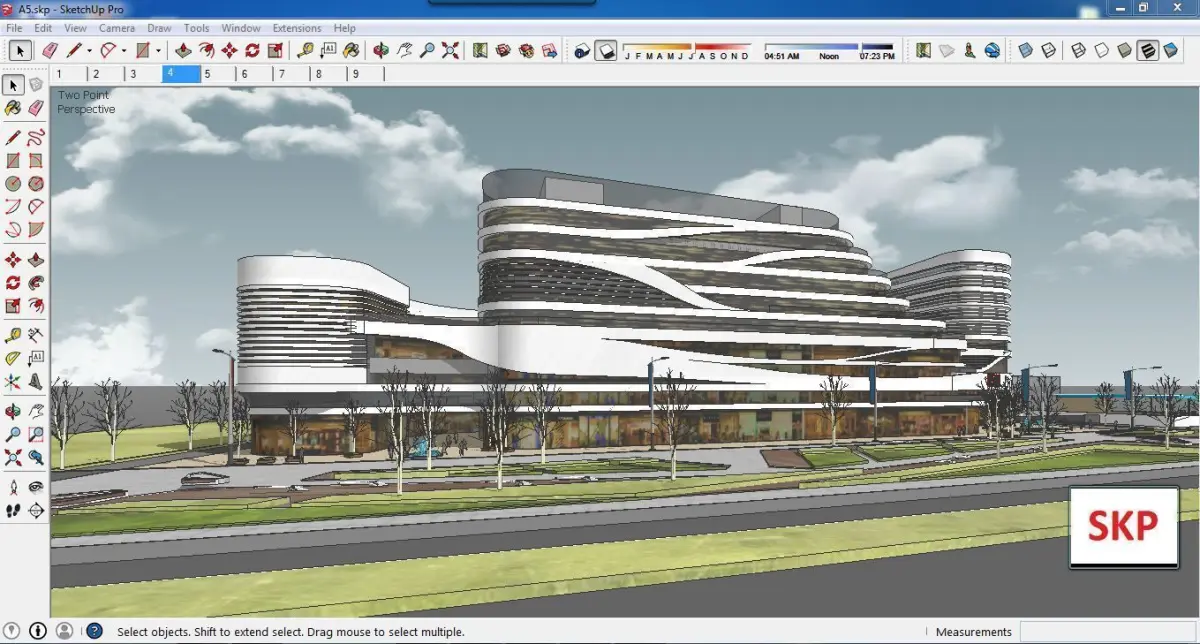The width and height of the screenshot is (1200, 644).
Task: Expand the pencil Line tool dropdown arrow
Action: coord(89,50)
